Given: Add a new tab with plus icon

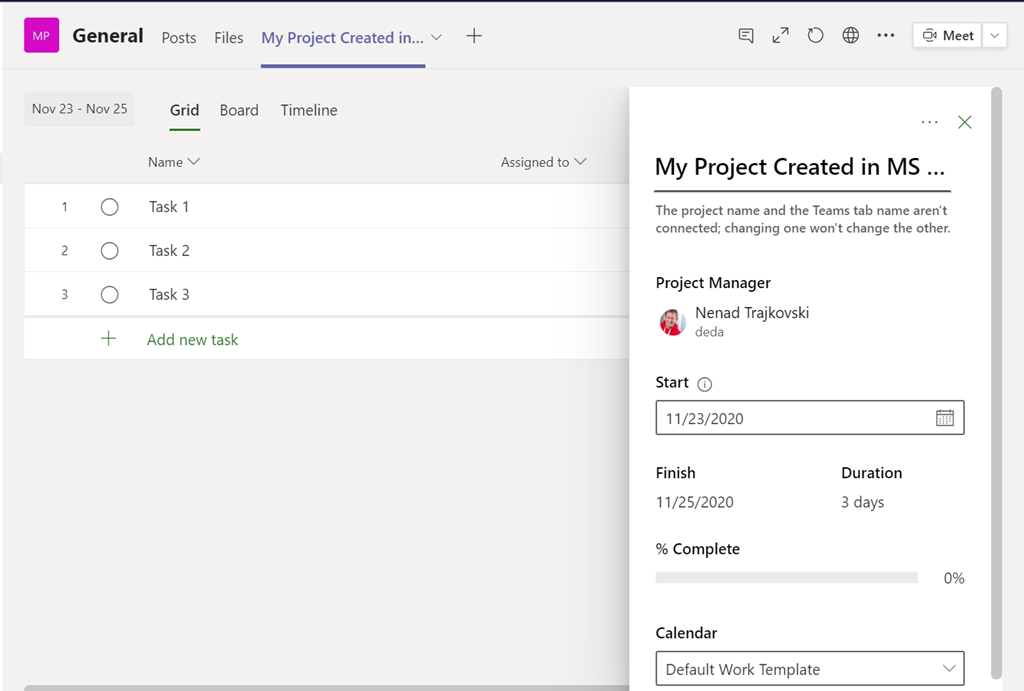Looking at the screenshot, I should tap(474, 36).
